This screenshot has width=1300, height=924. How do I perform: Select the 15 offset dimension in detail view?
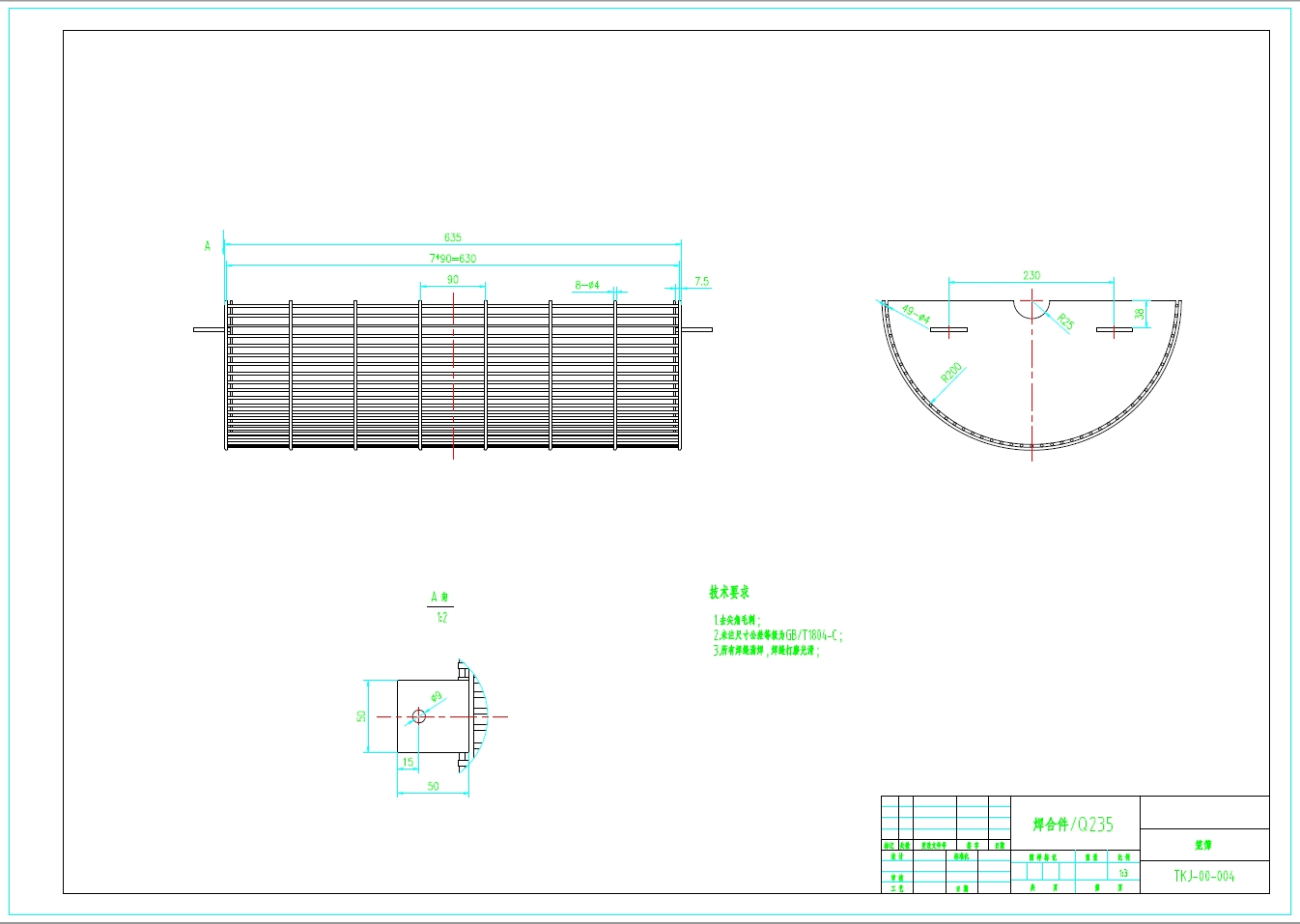tap(408, 763)
